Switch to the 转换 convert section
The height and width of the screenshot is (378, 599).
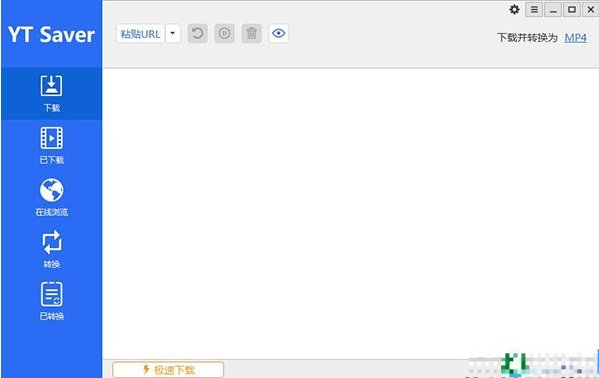[x=52, y=250]
